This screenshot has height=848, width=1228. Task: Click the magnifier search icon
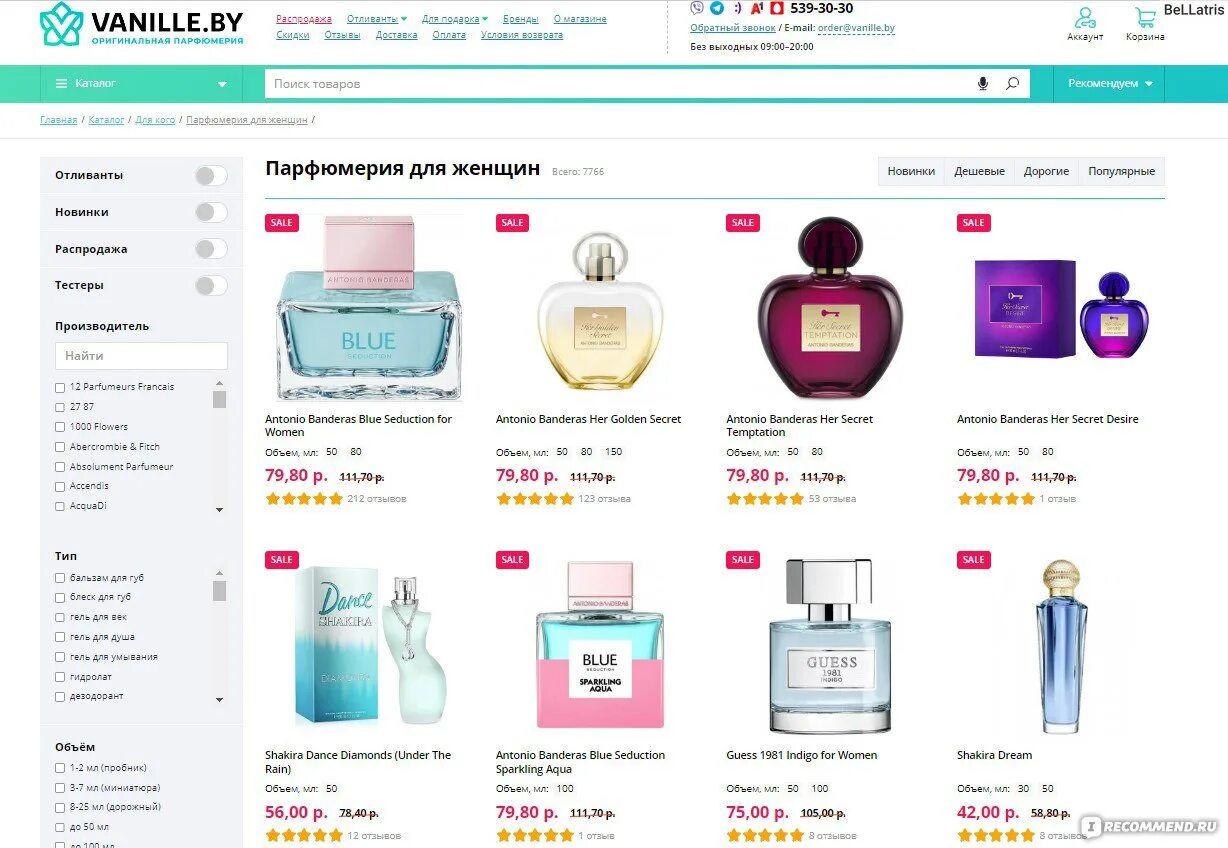point(1012,84)
